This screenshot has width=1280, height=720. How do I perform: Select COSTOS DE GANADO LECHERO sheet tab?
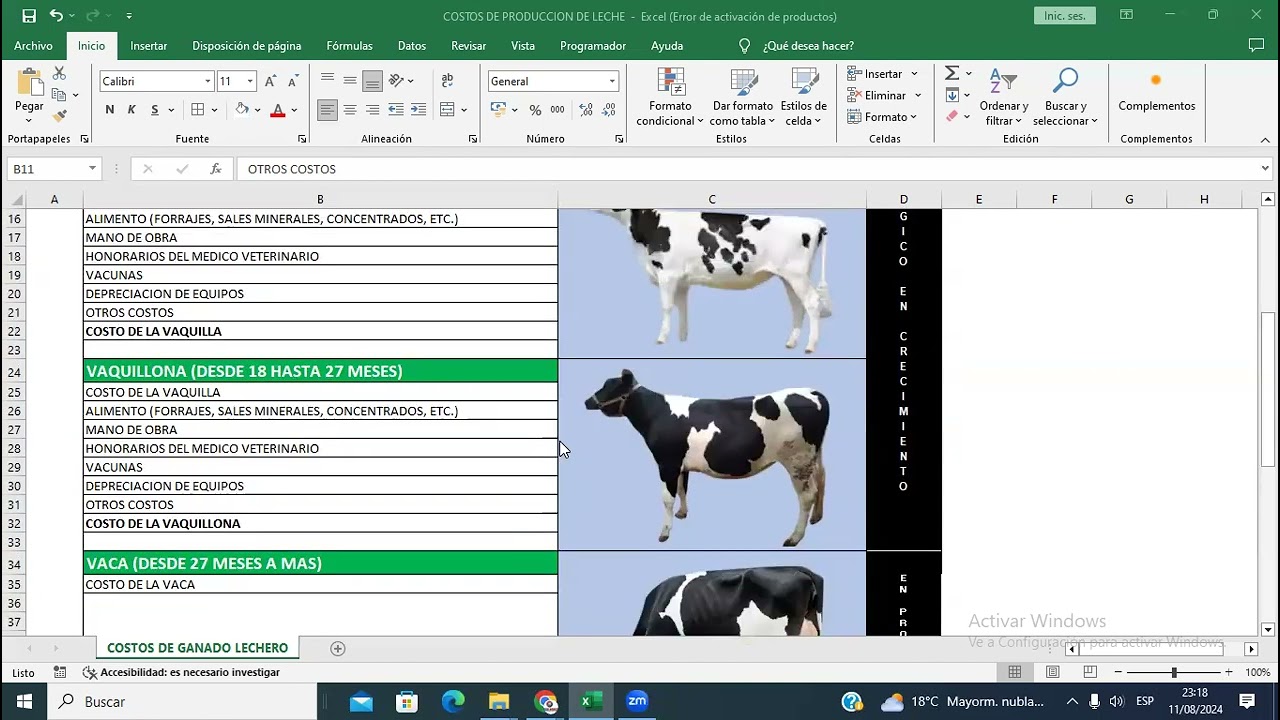click(197, 648)
